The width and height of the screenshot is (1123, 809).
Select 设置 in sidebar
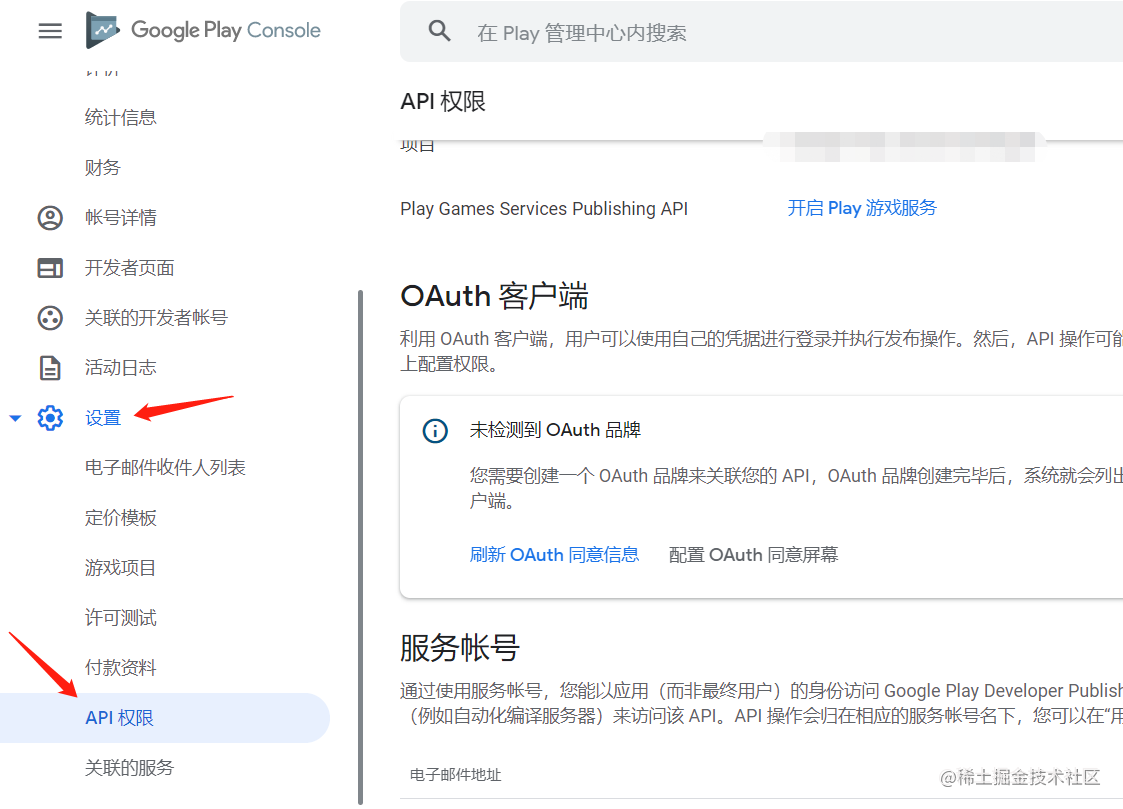(x=103, y=417)
